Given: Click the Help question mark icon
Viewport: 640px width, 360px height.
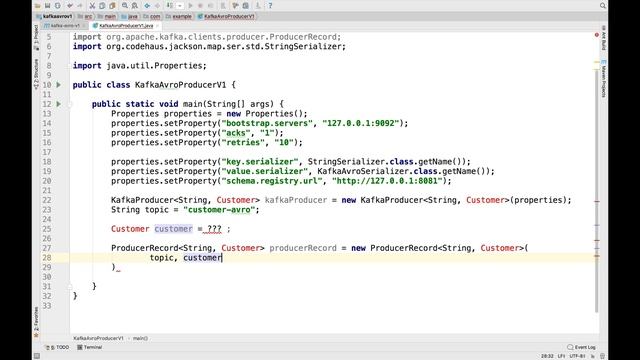Looking at the screenshot, I should (x=270, y=6).
